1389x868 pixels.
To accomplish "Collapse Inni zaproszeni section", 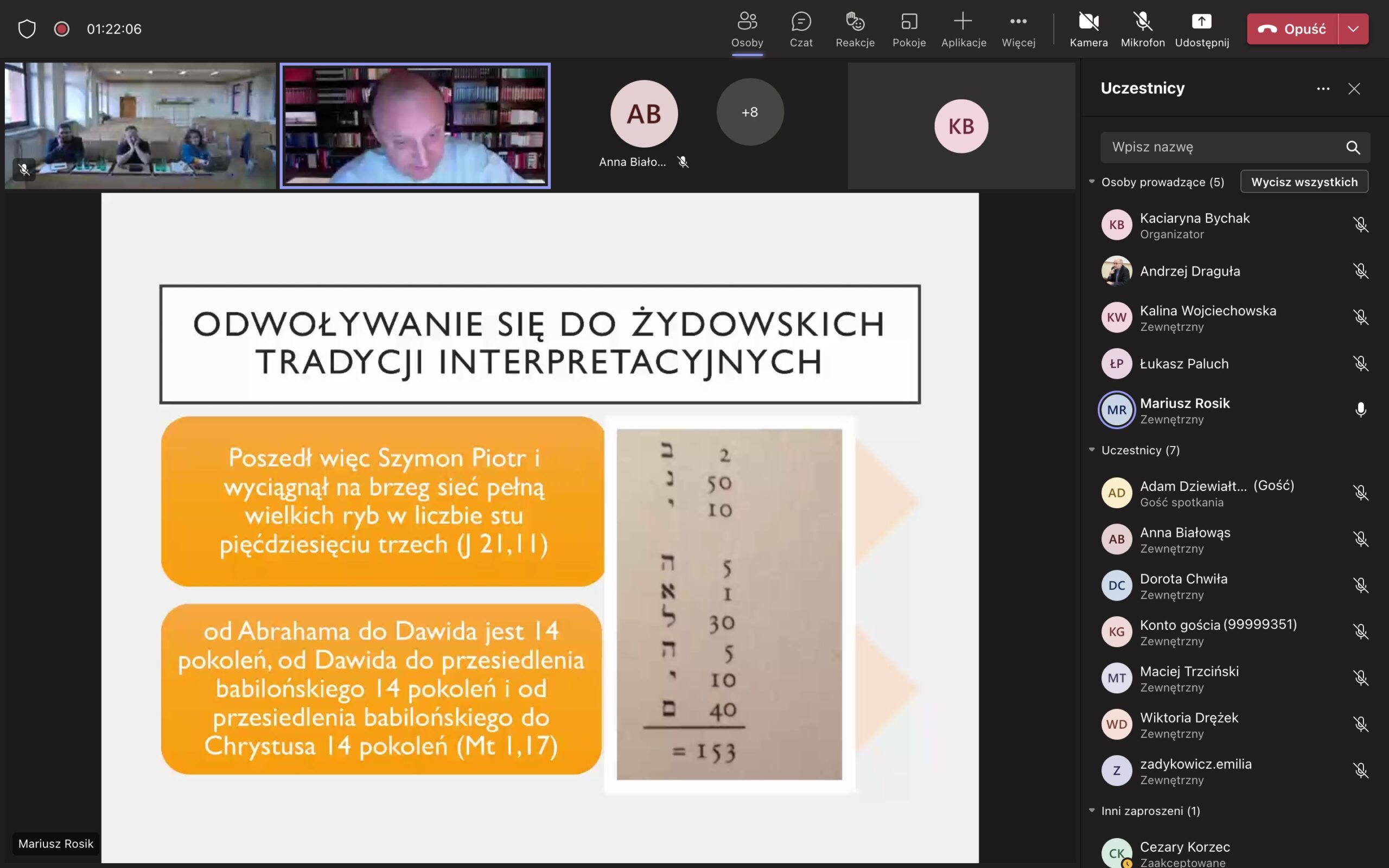I will [x=1092, y=810].
